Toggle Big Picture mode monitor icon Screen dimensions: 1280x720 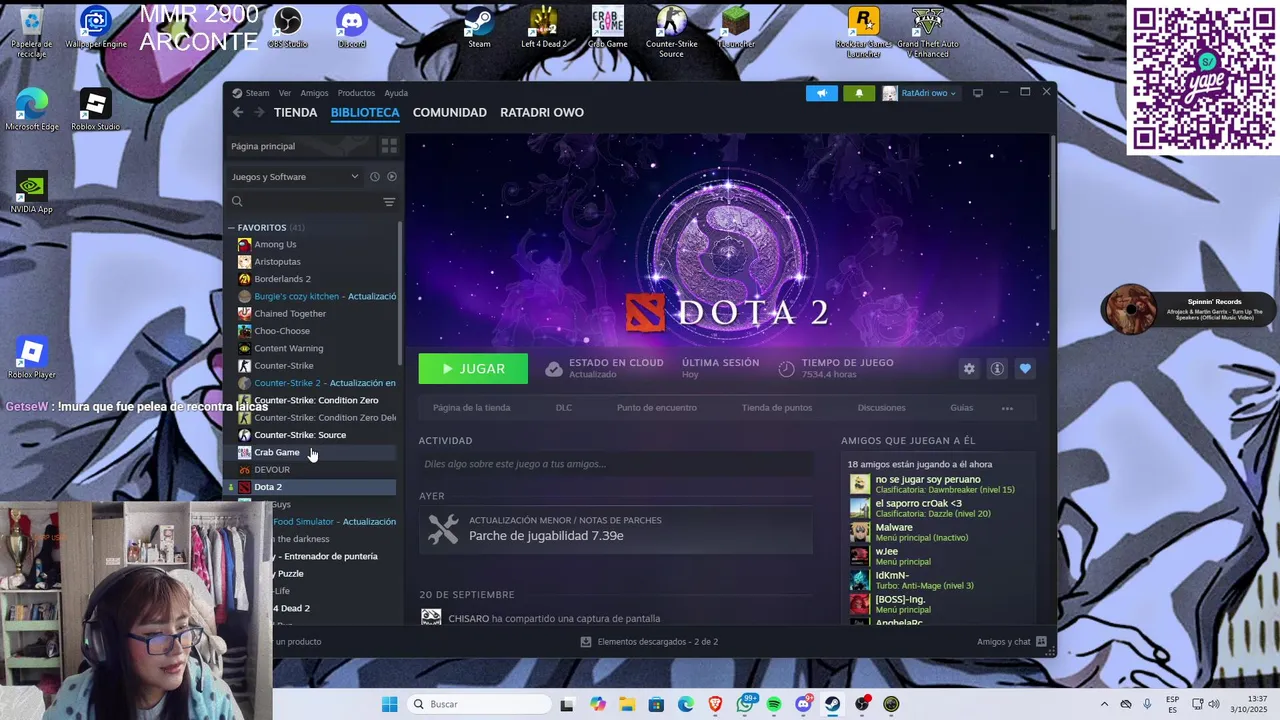(x=978, y=93)
